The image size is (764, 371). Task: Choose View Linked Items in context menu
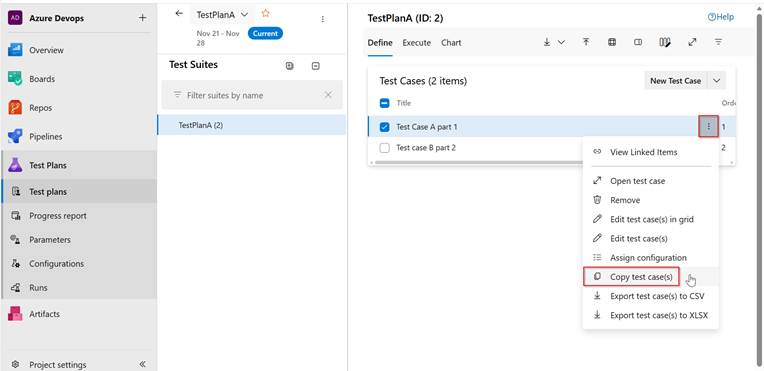pyautogui.click(x=650, y=152)
